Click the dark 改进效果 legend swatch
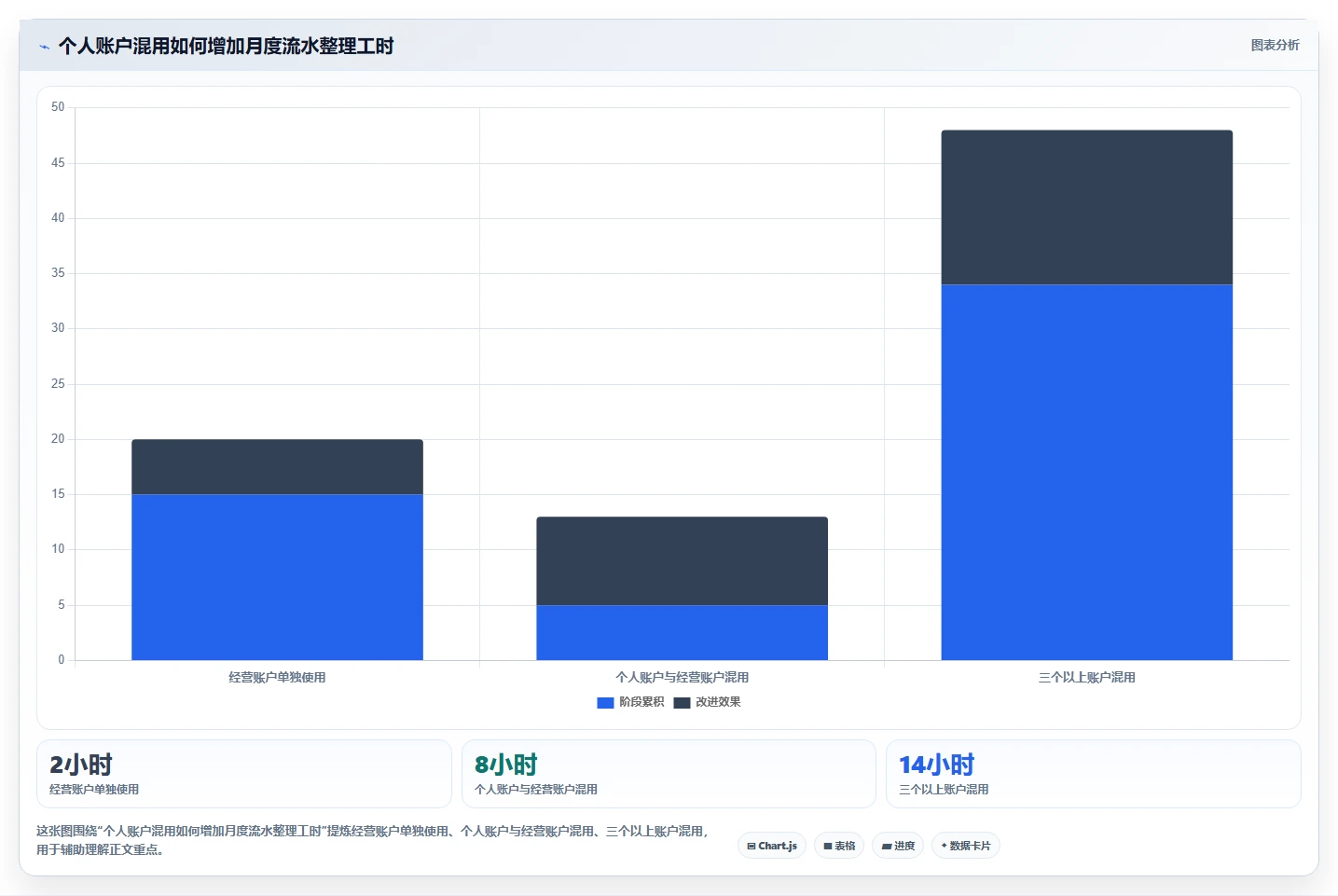Viewport: 1338px width, 896px height. click(682, 703)
